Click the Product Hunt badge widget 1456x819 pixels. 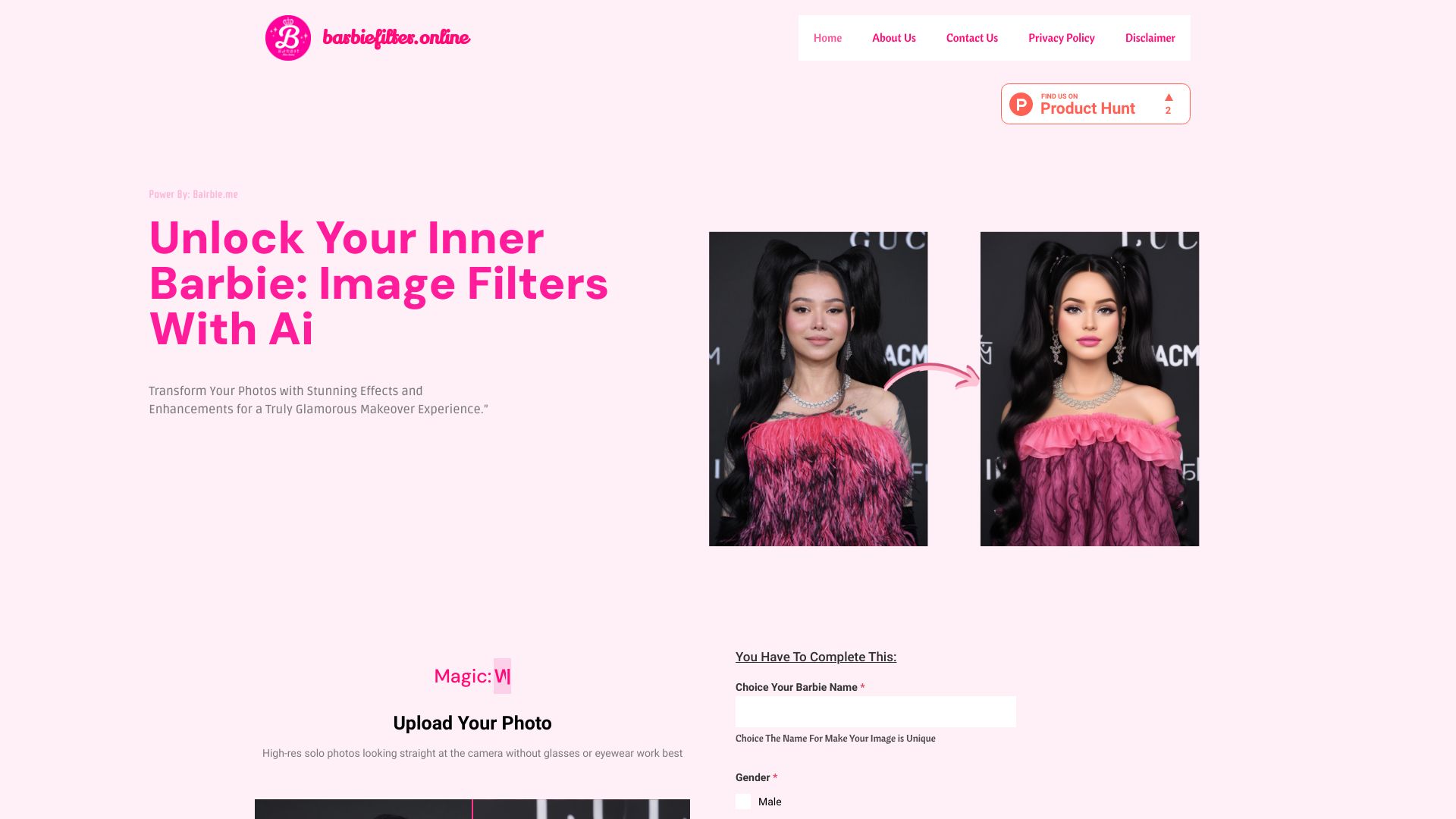point(1095,103)
